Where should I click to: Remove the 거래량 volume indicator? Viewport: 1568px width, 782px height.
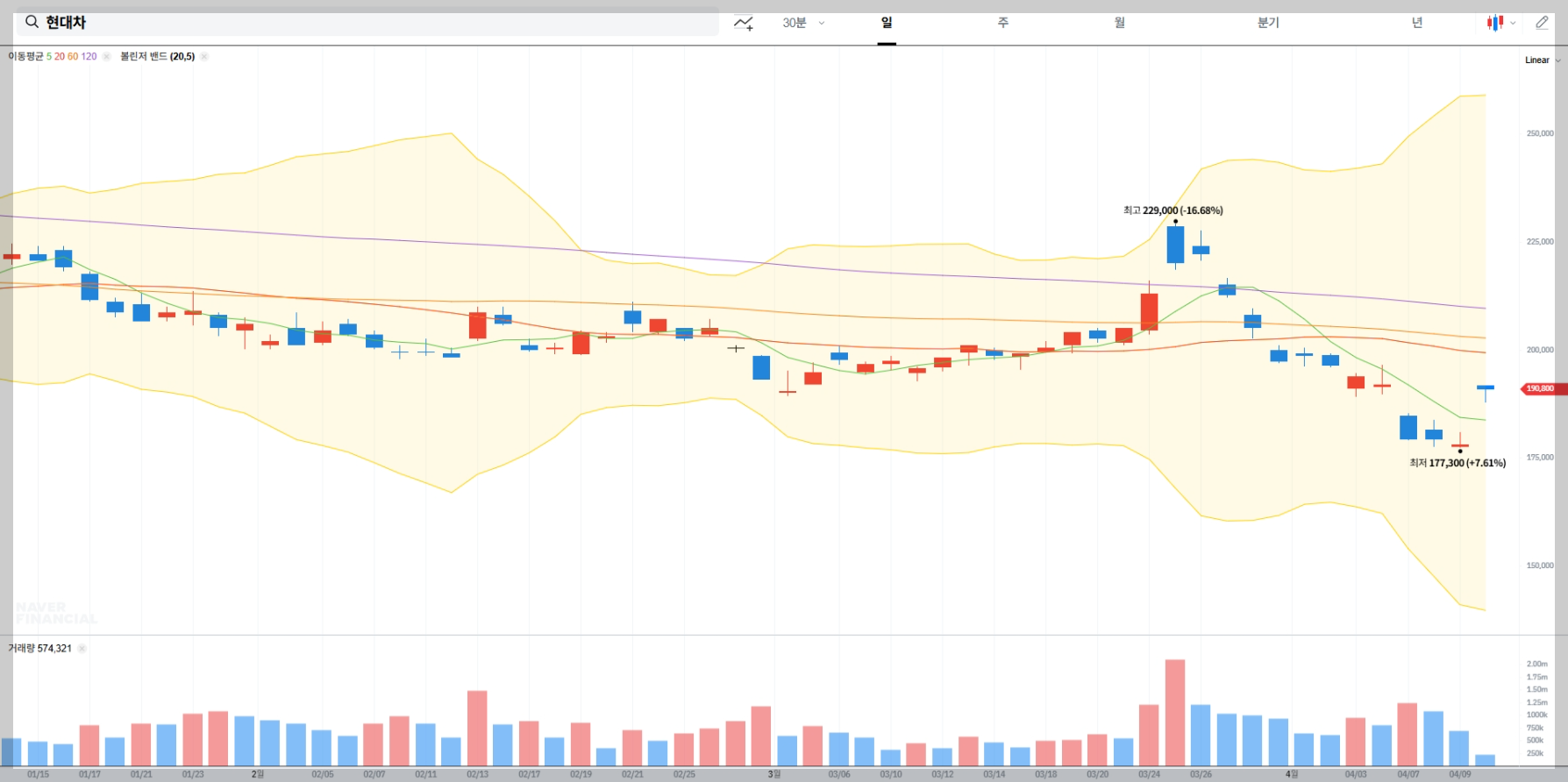82,649
